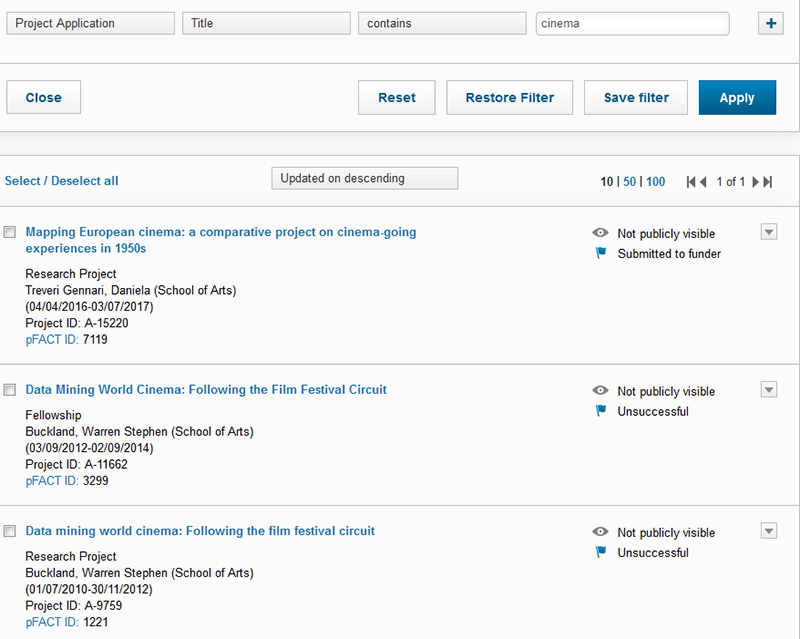Click the eye icon for Mapping European cinema
Image resolution: width=800 pixels, height=639 pixels.
coord(601,233)
